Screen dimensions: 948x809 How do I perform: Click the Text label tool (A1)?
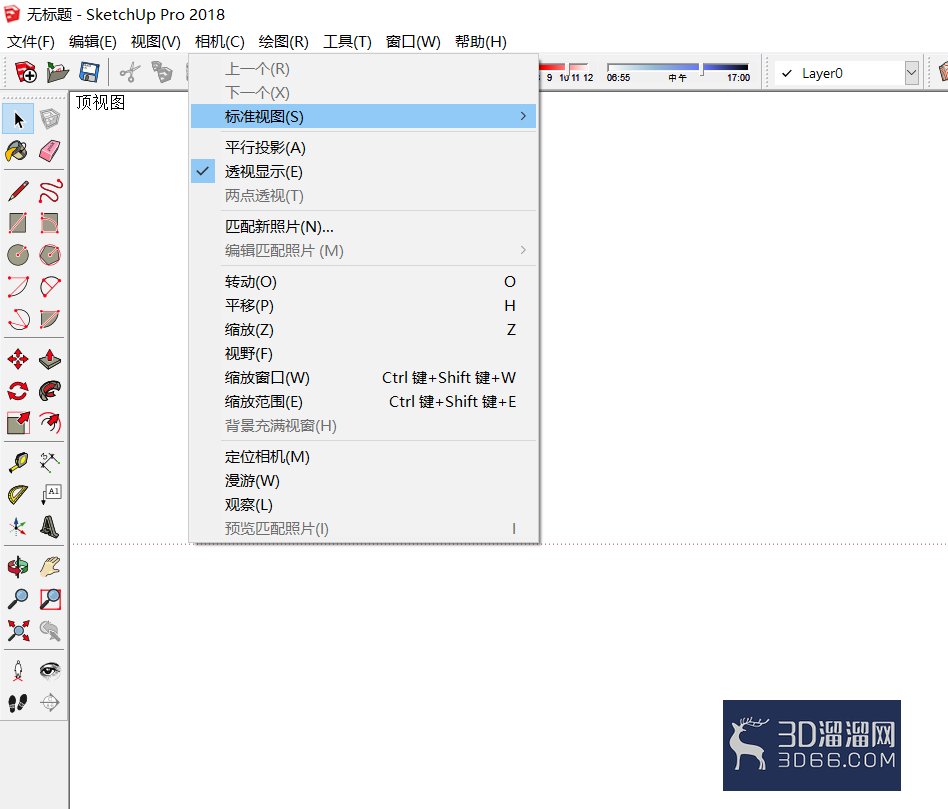(50, 495)
